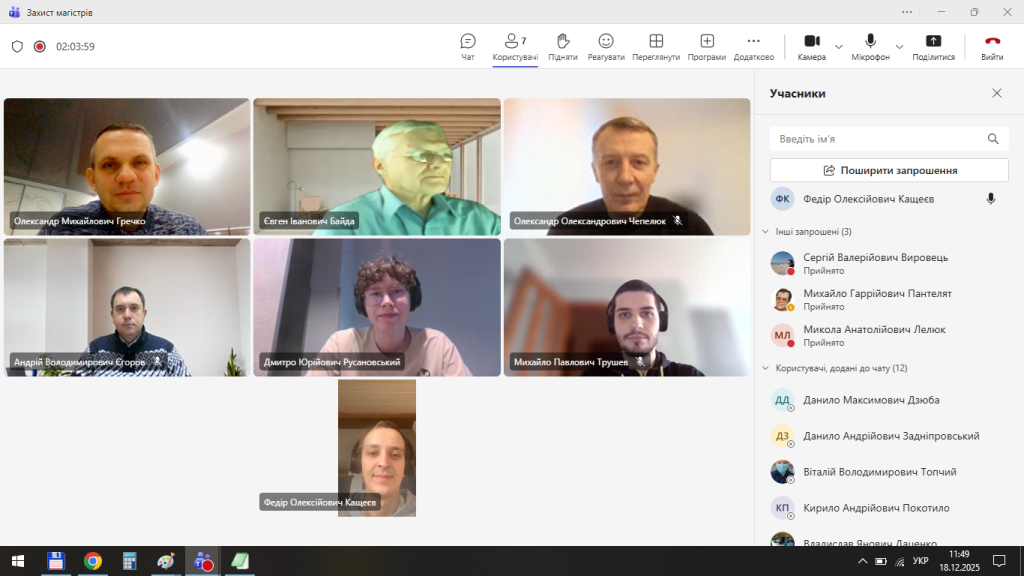Open Програми apps menu
Viewport: 1024px width, 576px height.
pyautogui.click(x=707, y=47)
